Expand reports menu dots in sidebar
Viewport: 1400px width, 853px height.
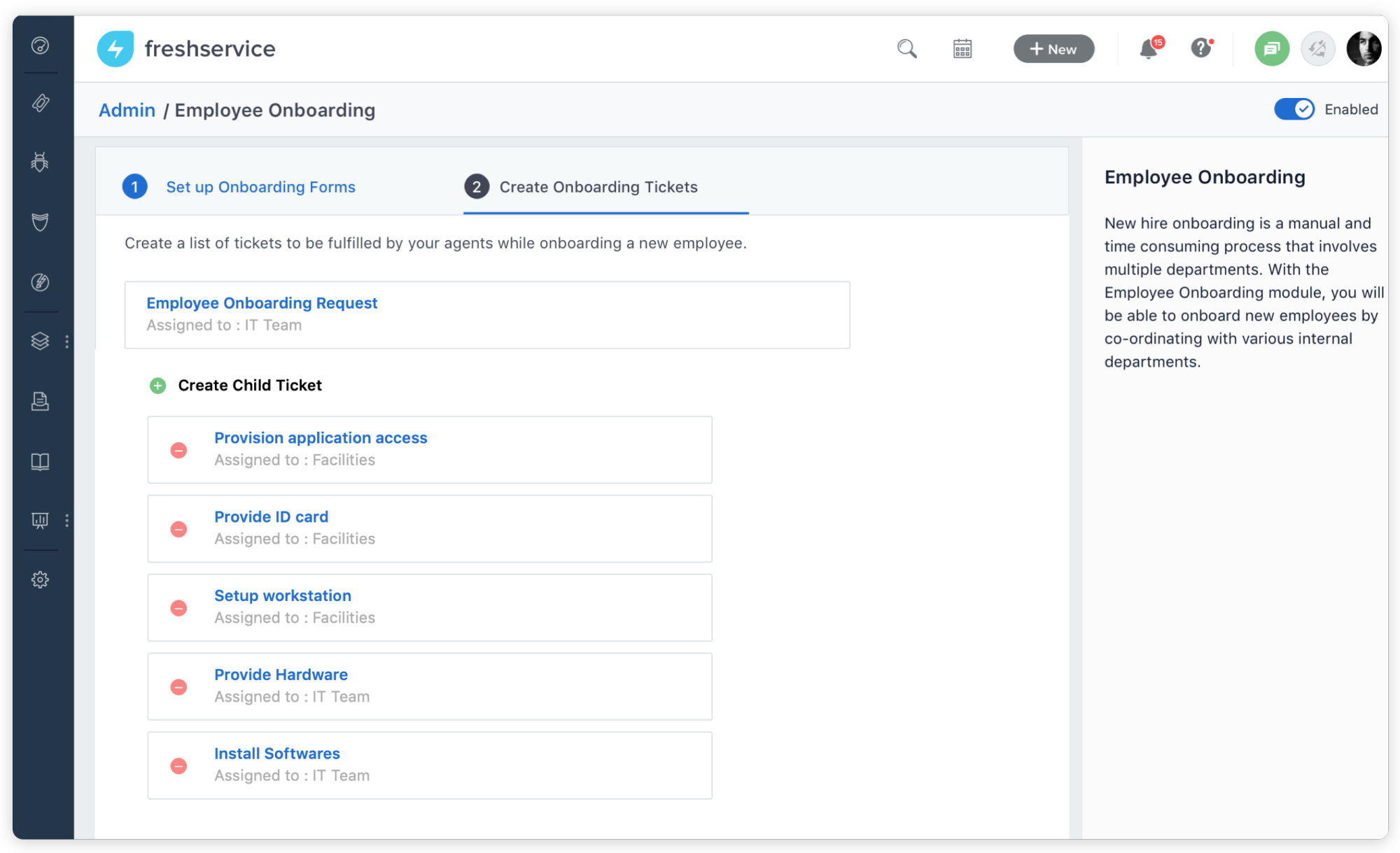tap(67, 521)
